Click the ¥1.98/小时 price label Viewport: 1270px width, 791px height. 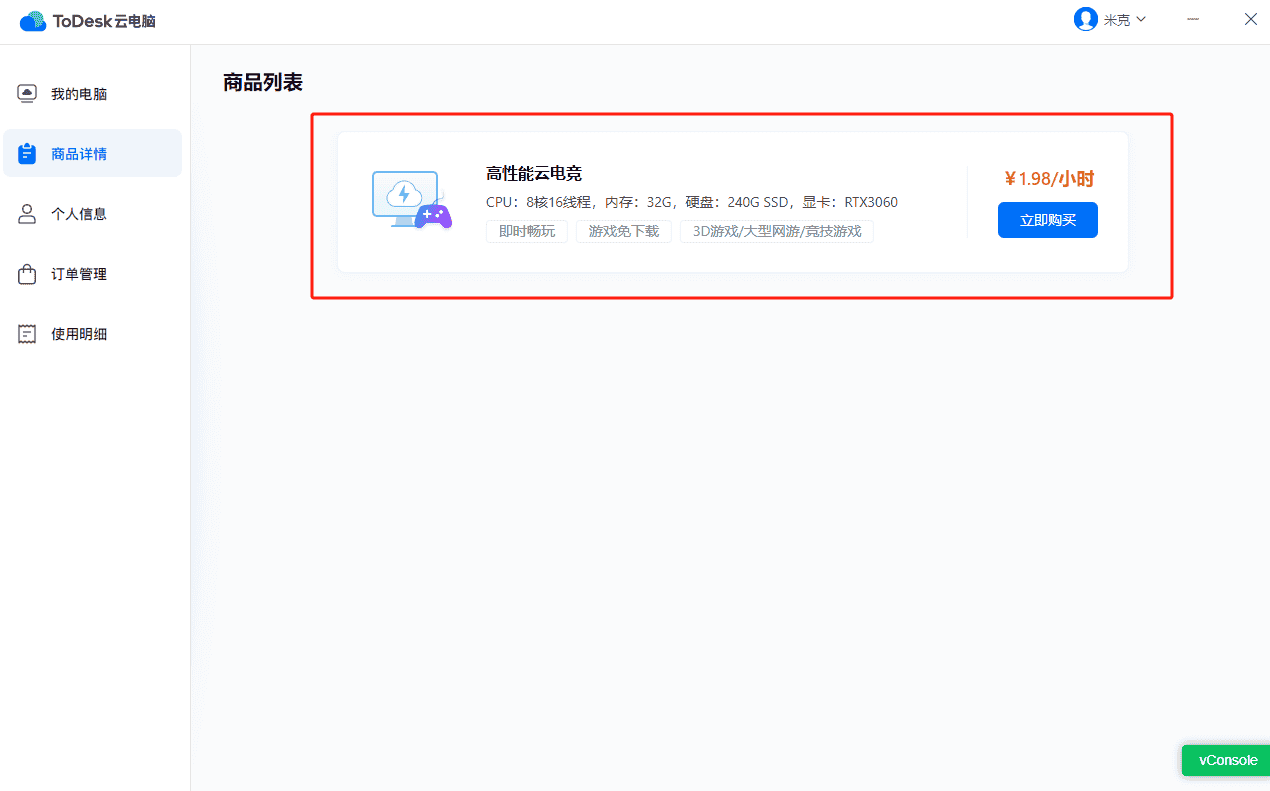coord(1047,178)
